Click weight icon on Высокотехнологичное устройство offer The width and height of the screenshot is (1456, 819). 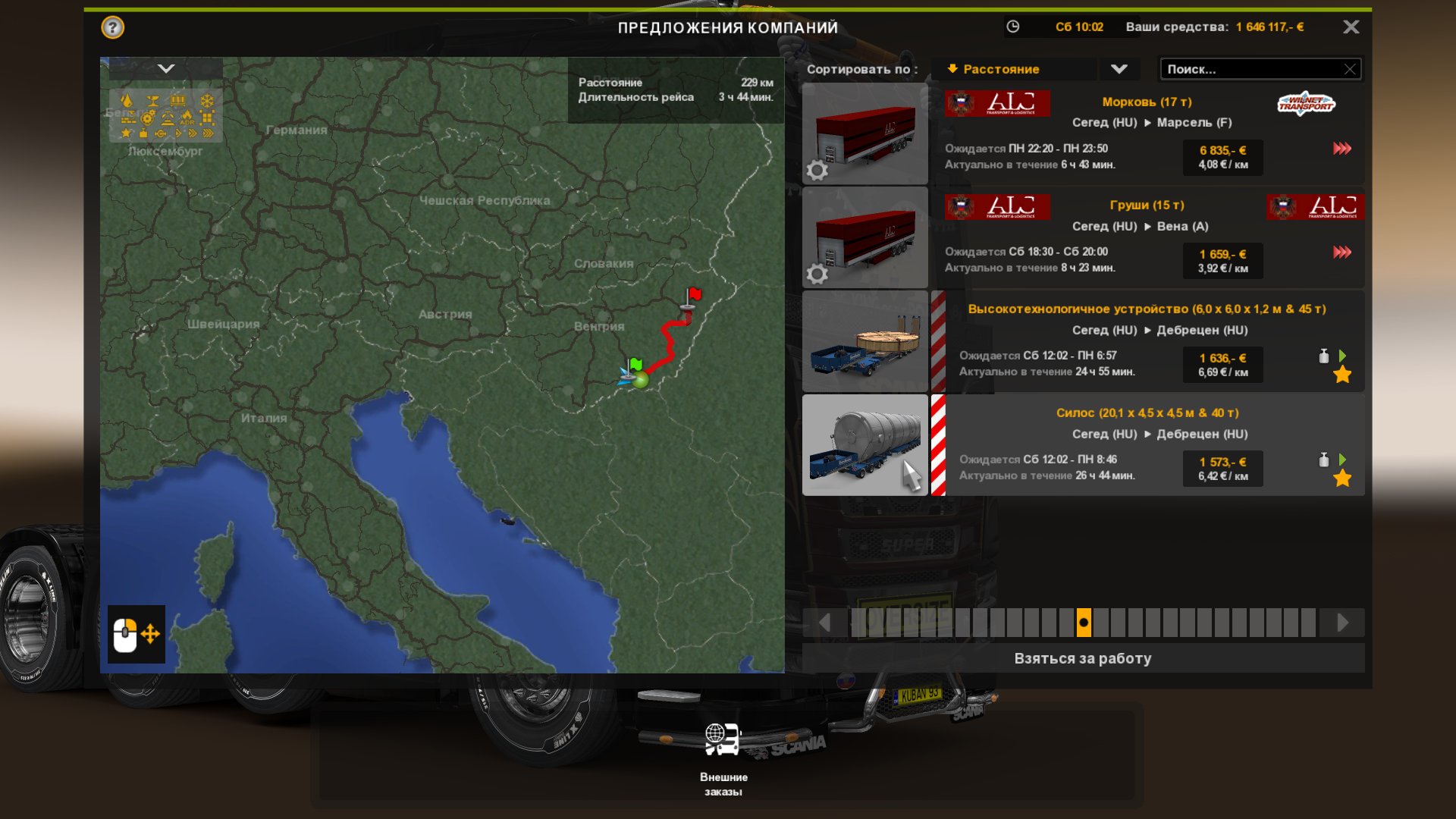(x=1323, y=356)
